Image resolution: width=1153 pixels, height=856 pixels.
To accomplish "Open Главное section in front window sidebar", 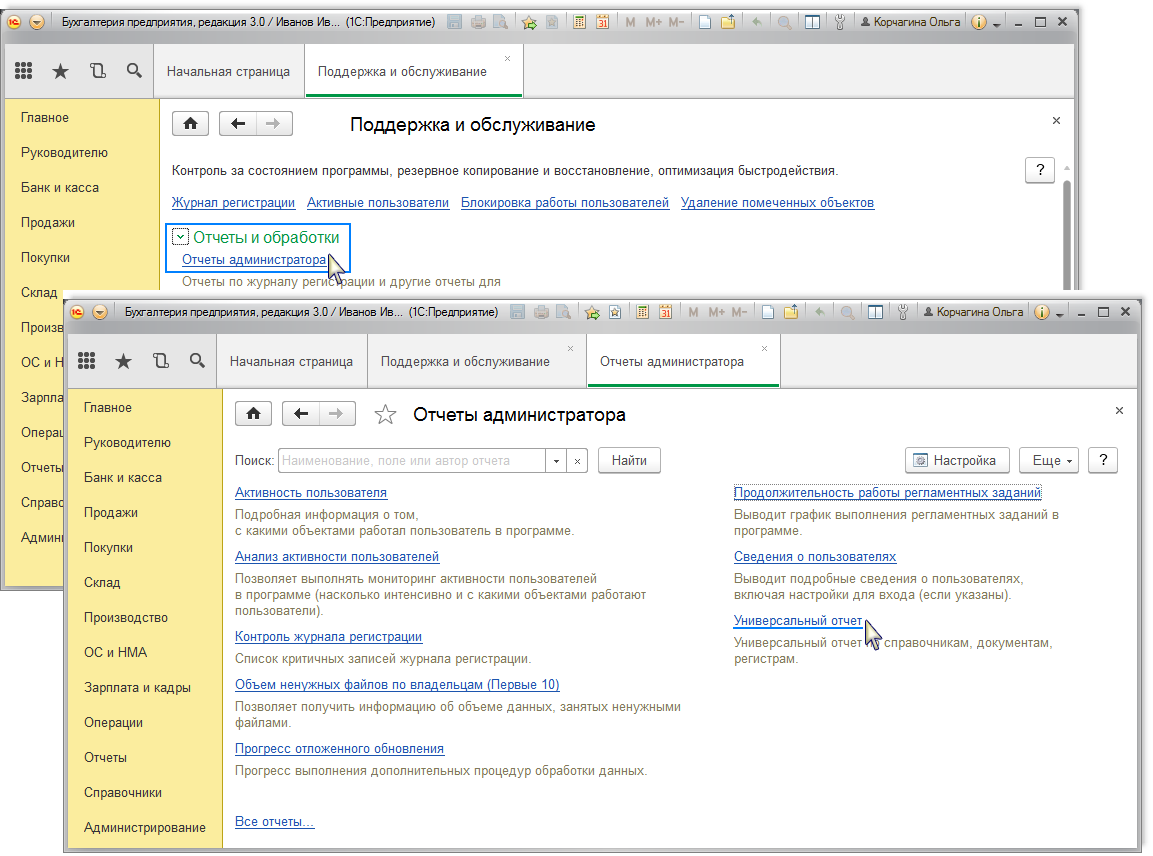I will 108,407.
